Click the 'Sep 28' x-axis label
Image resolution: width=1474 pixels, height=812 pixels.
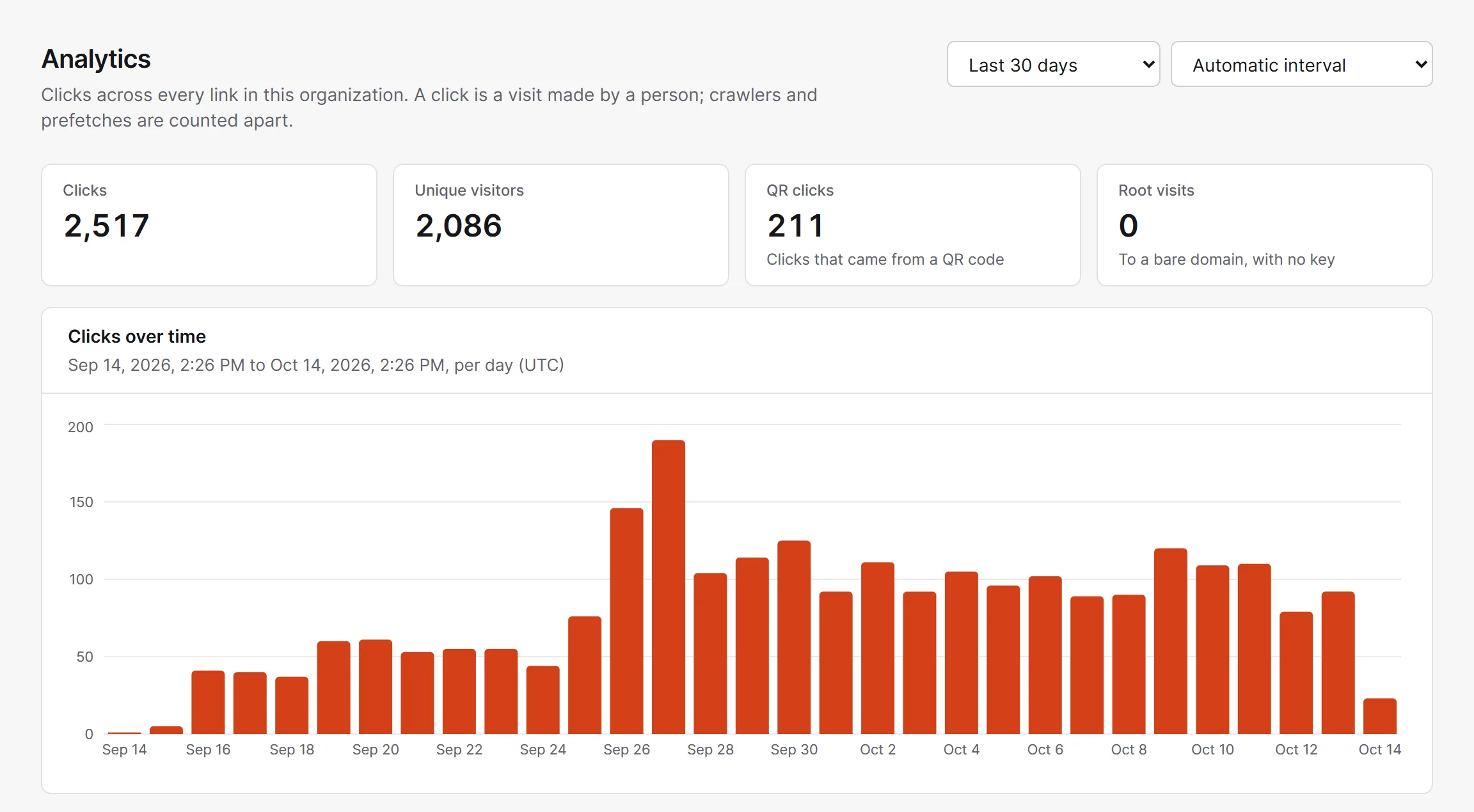pyautogui.click(x=710, y=749)
